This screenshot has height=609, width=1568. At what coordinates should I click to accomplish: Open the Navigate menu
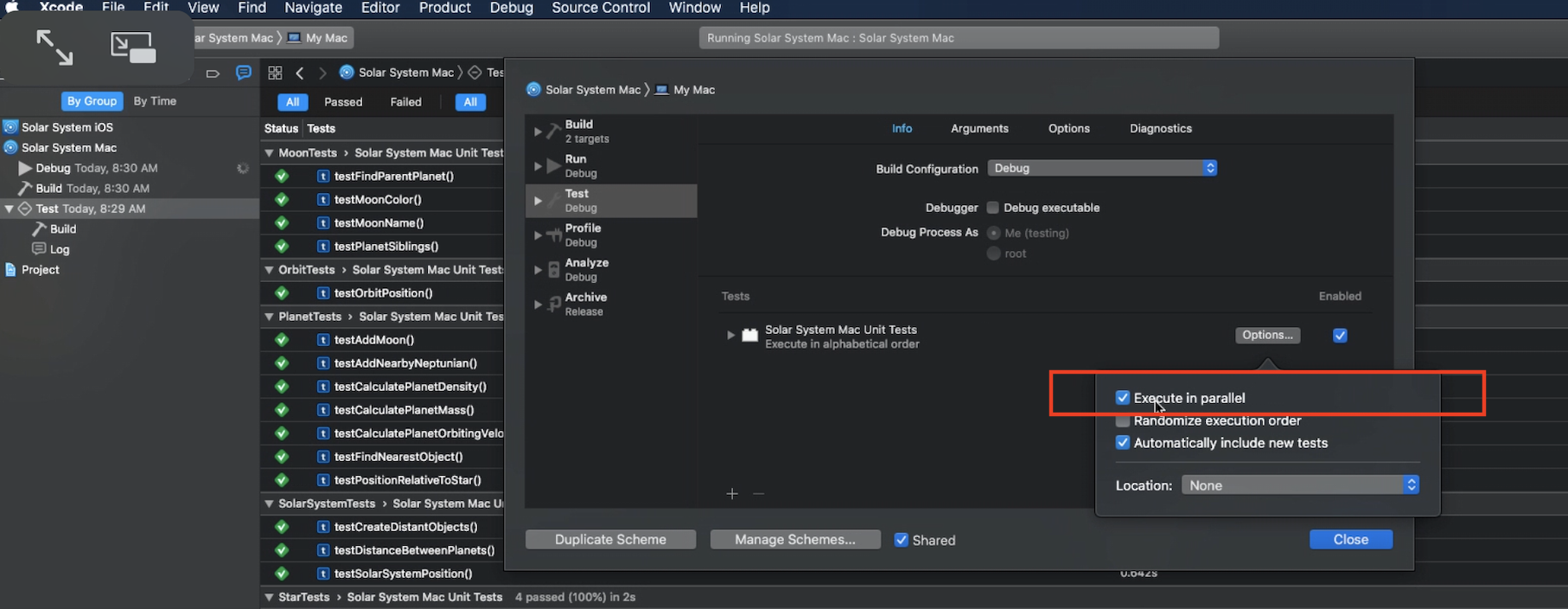pyautogui.click(x=313, y=8)
